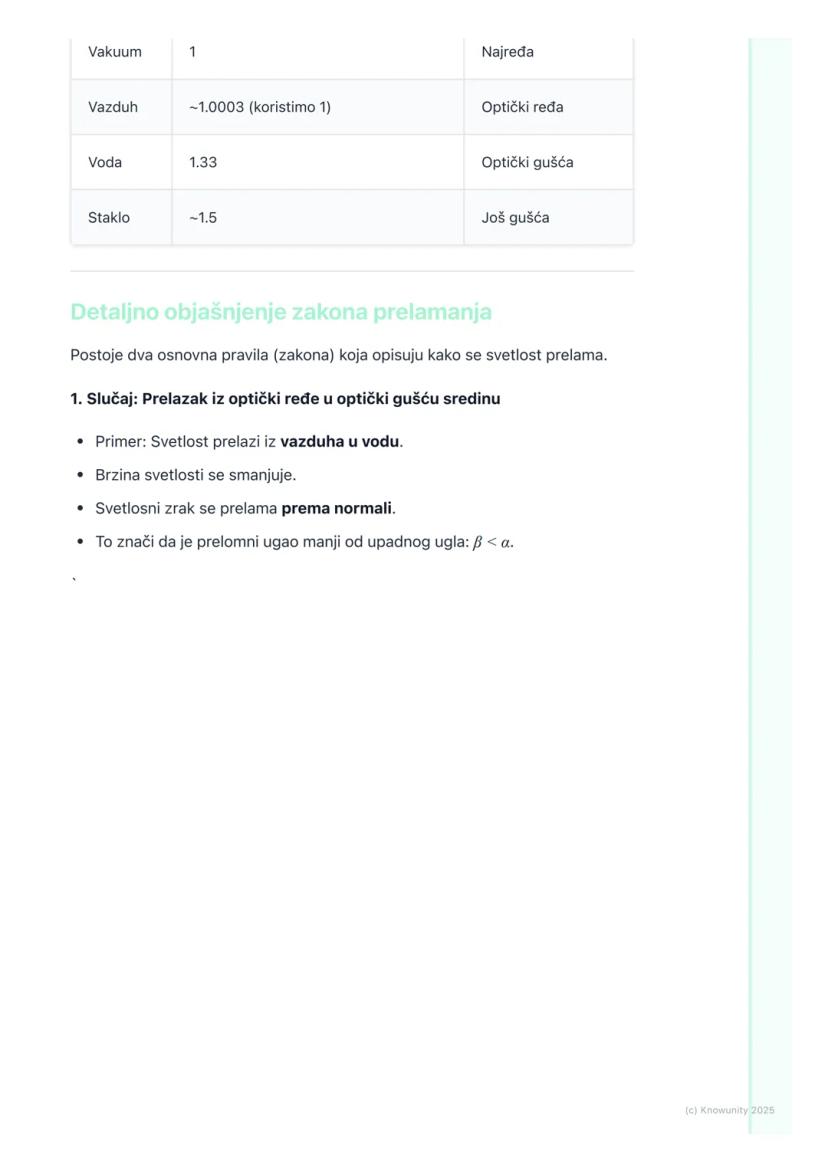This screenshot has width=828, height=1171.
Task: Click the "Vakuum" table cell
Action: [115, 52]
